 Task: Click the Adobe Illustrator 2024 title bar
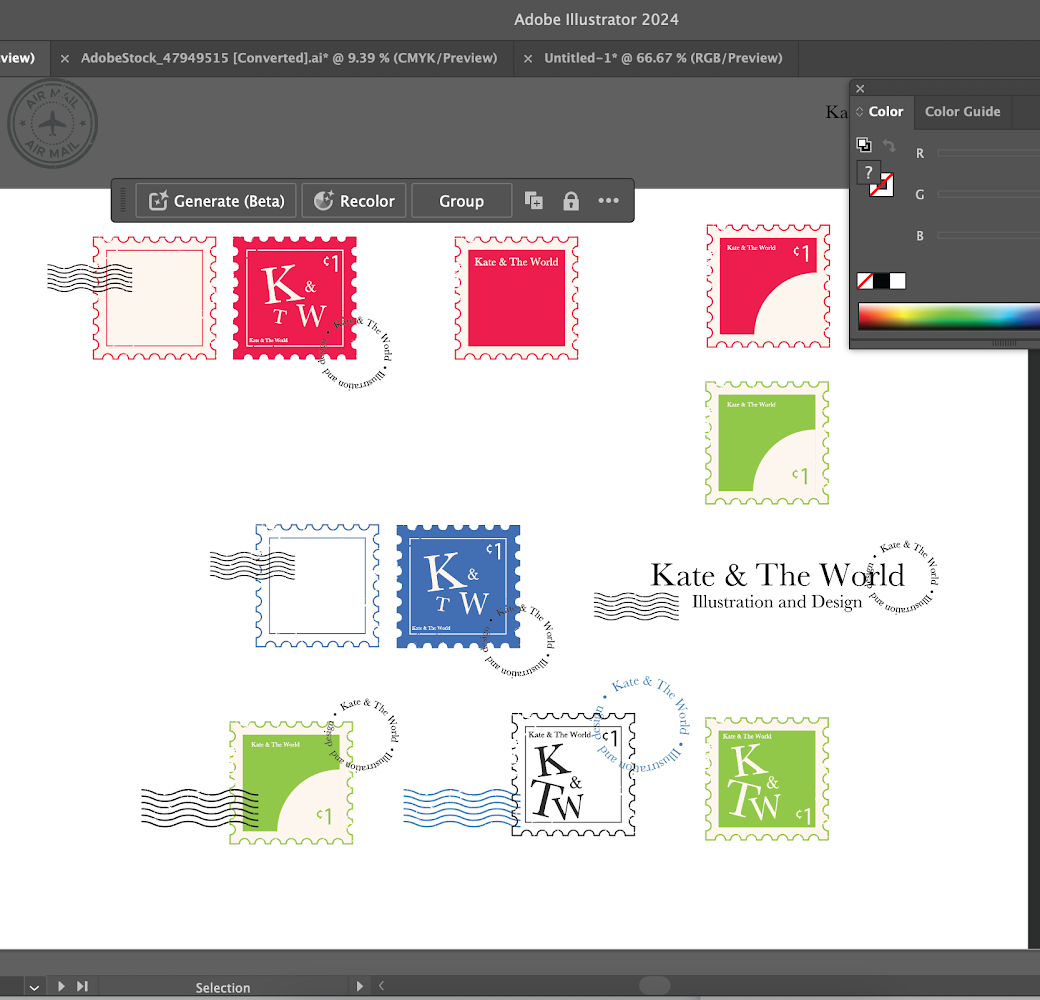[x=596, y=19]
